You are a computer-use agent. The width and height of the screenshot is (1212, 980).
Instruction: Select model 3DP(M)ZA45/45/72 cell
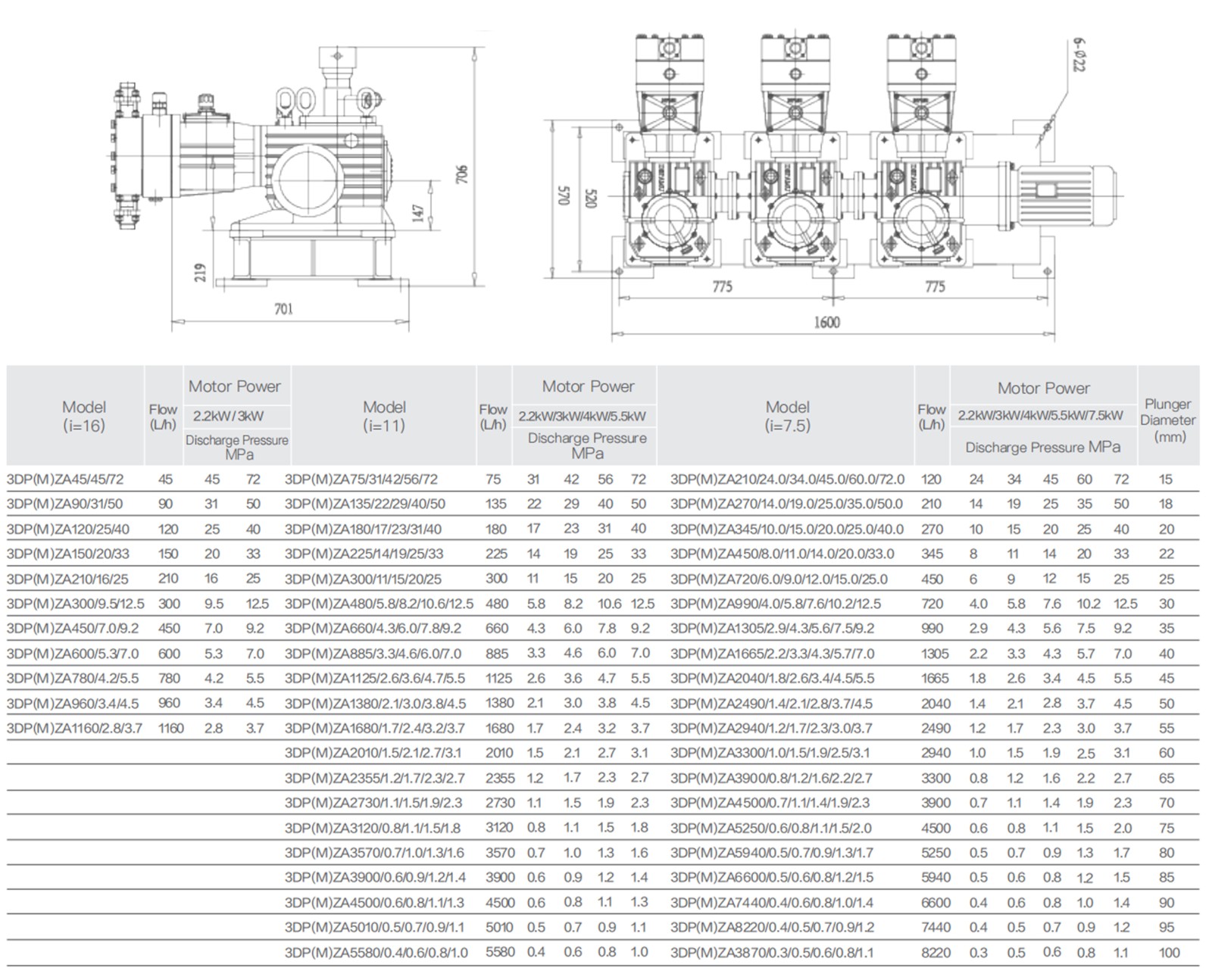tap(64, 479)
